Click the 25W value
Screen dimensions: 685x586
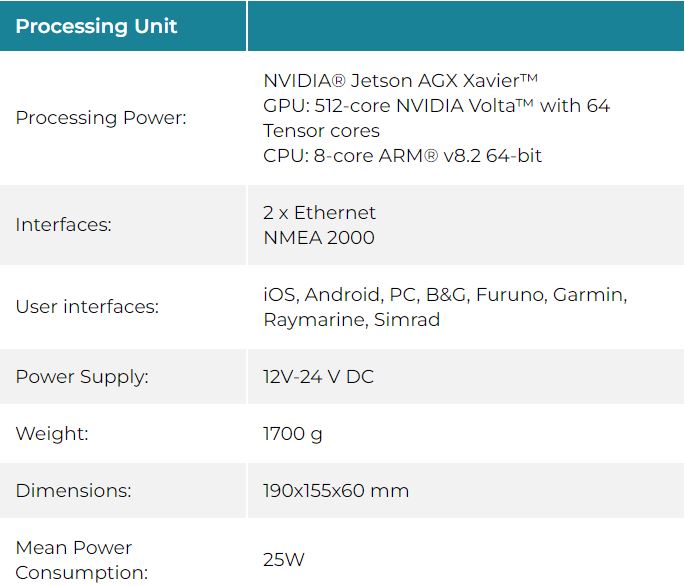click(x=284, y=560)
